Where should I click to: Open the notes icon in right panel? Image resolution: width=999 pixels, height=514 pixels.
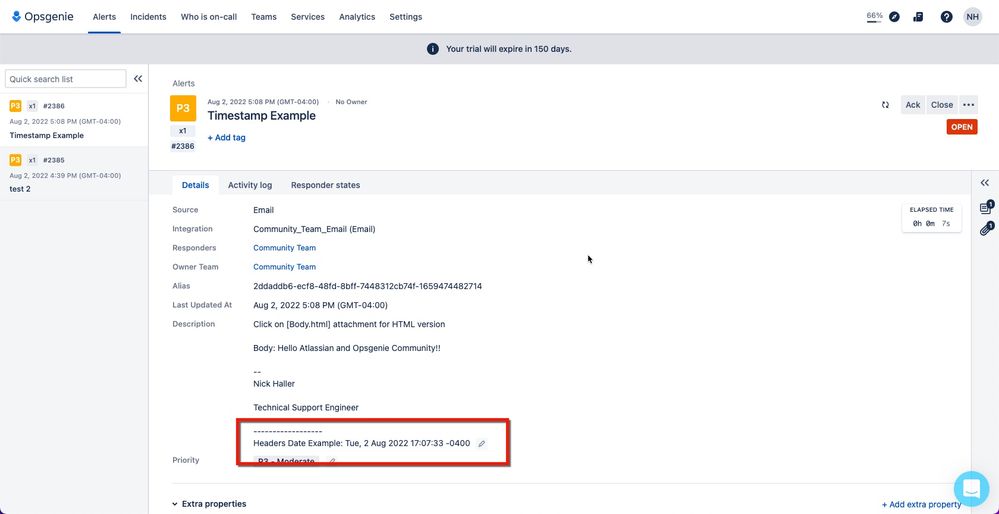986,208
